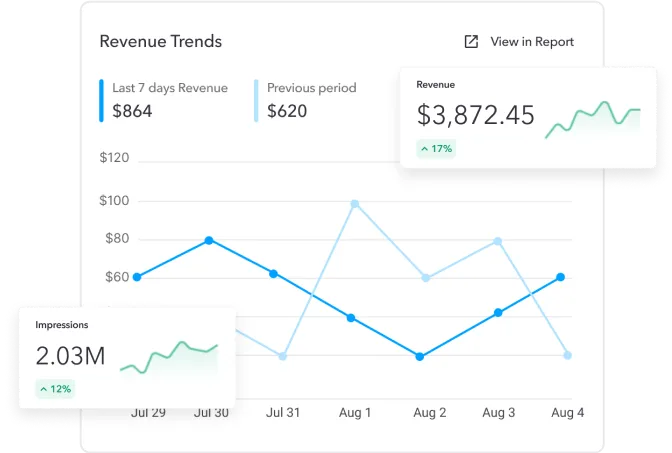Click the $3,872.45 revenue value
This screenshot has height=453, width=672.
click(x=475, y=116)
